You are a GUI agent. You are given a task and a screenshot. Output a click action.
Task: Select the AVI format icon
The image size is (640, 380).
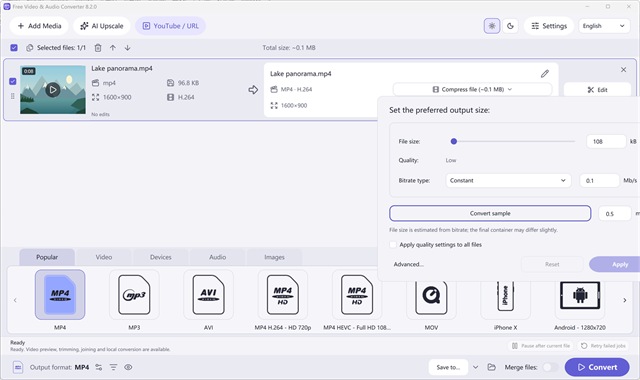209,295
